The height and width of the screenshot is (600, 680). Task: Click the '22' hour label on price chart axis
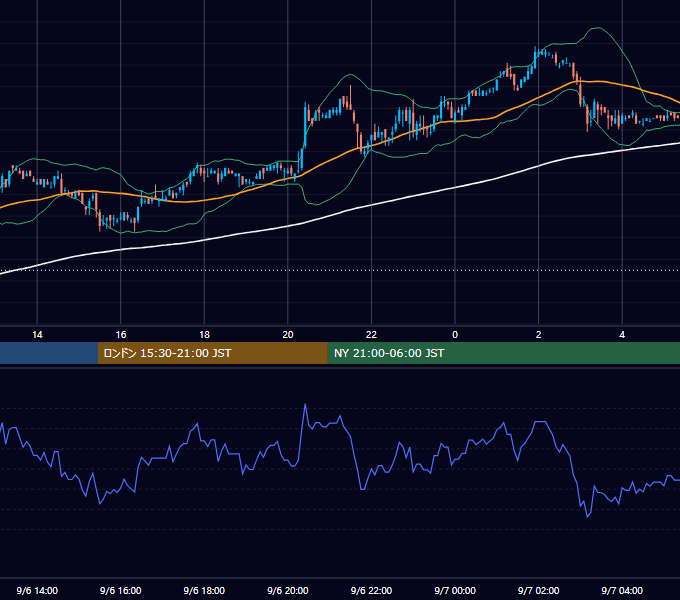click(371, 335)
